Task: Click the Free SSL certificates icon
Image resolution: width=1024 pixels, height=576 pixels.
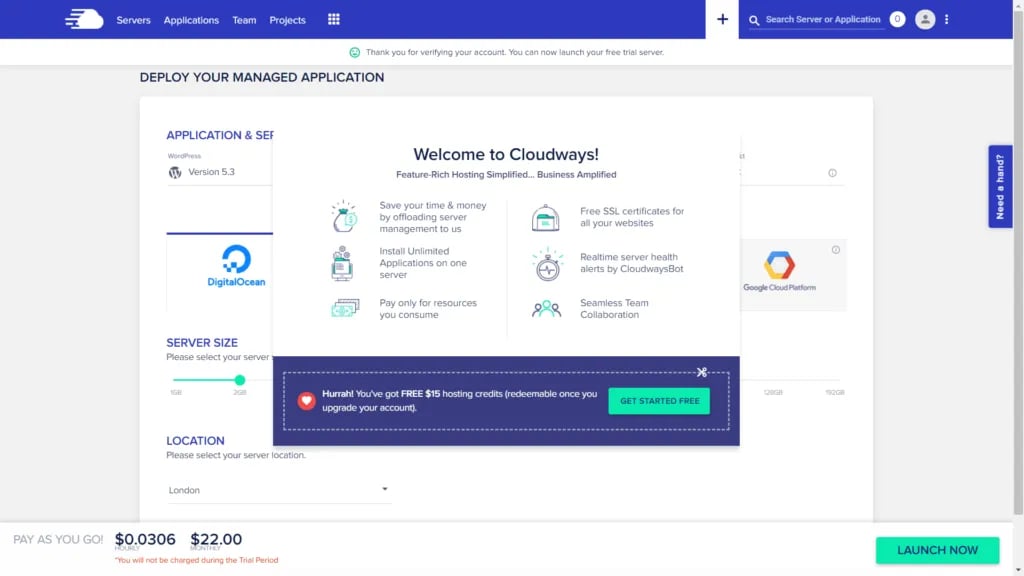Action: (545, 217)
